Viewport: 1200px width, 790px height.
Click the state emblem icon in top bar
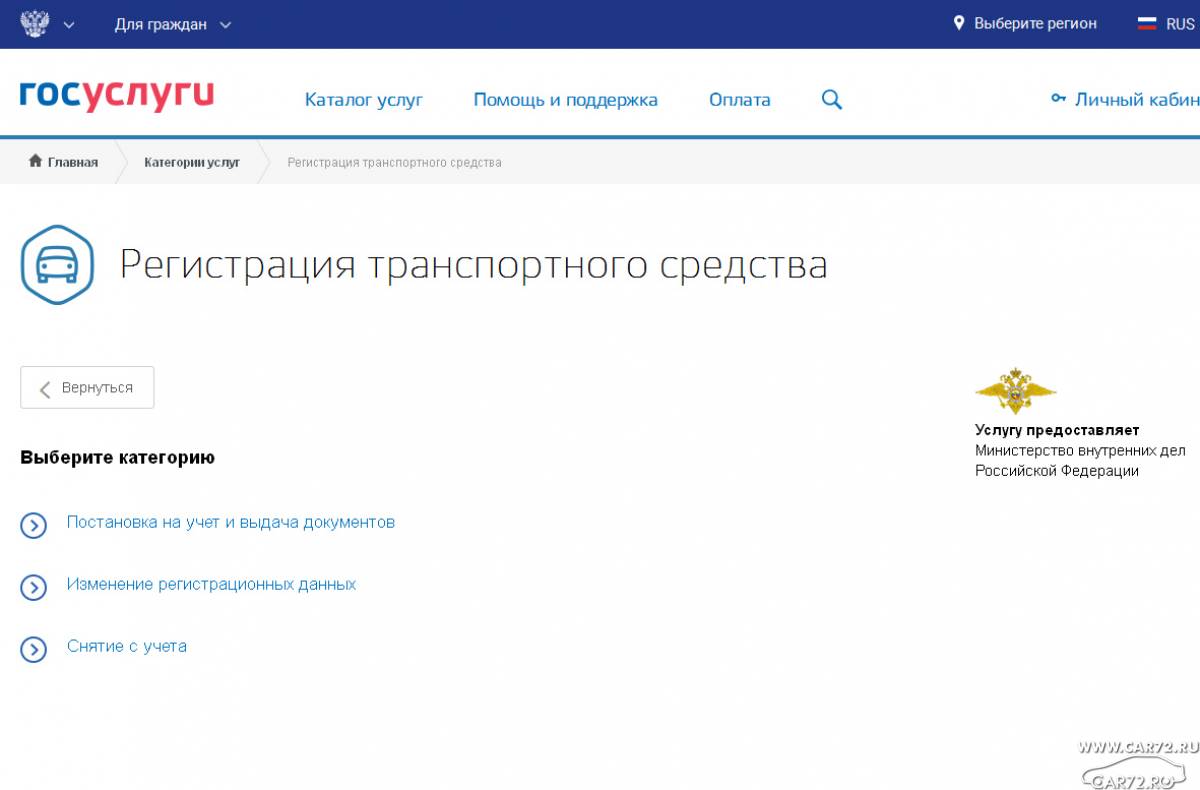(35, 24)
